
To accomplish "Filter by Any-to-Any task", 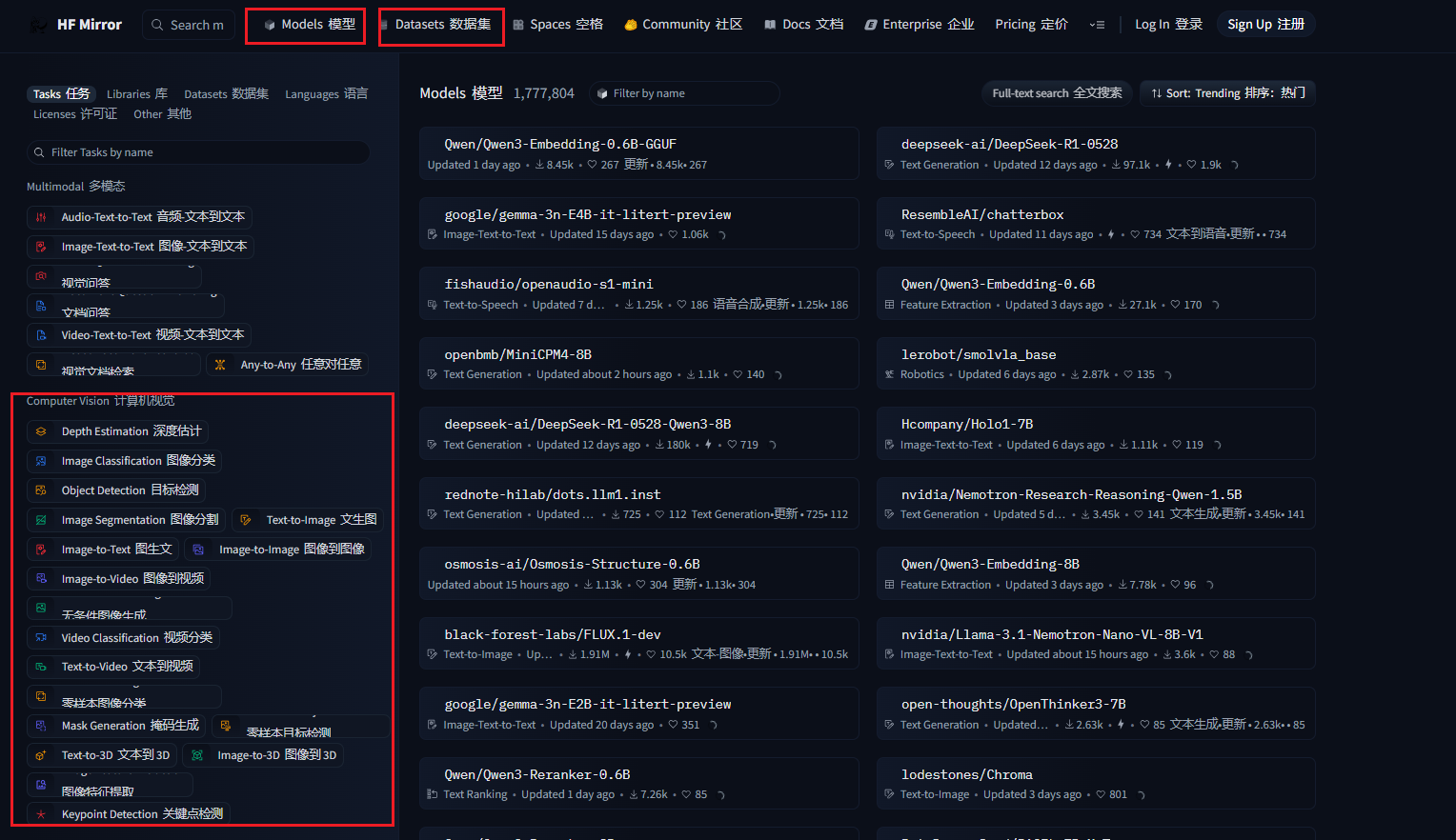I will pos(288,365).
